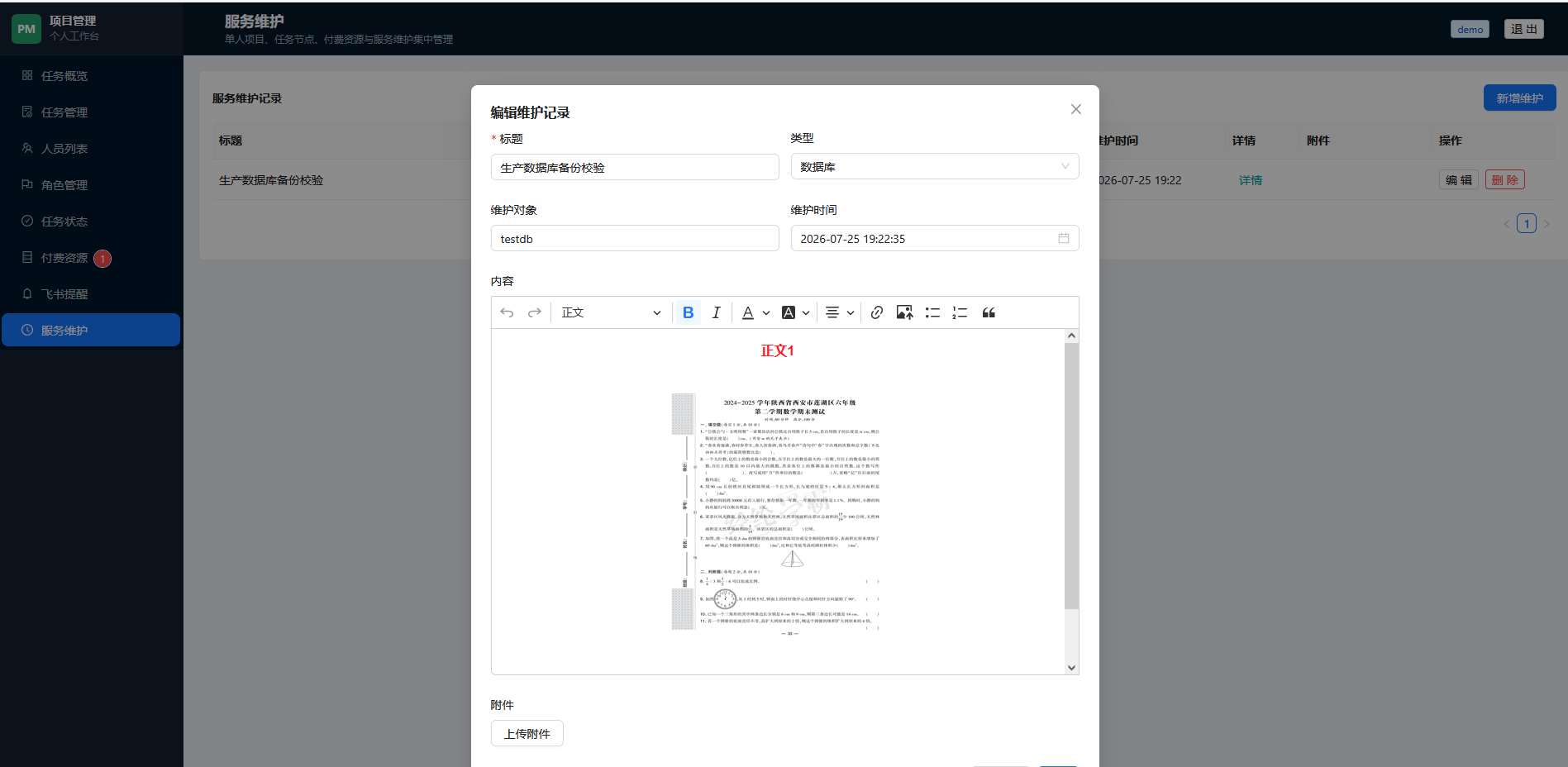This screenshot has height=767, width=1568.
Task: Click 生产数据库备份校验 table cell
Action: 271,180
